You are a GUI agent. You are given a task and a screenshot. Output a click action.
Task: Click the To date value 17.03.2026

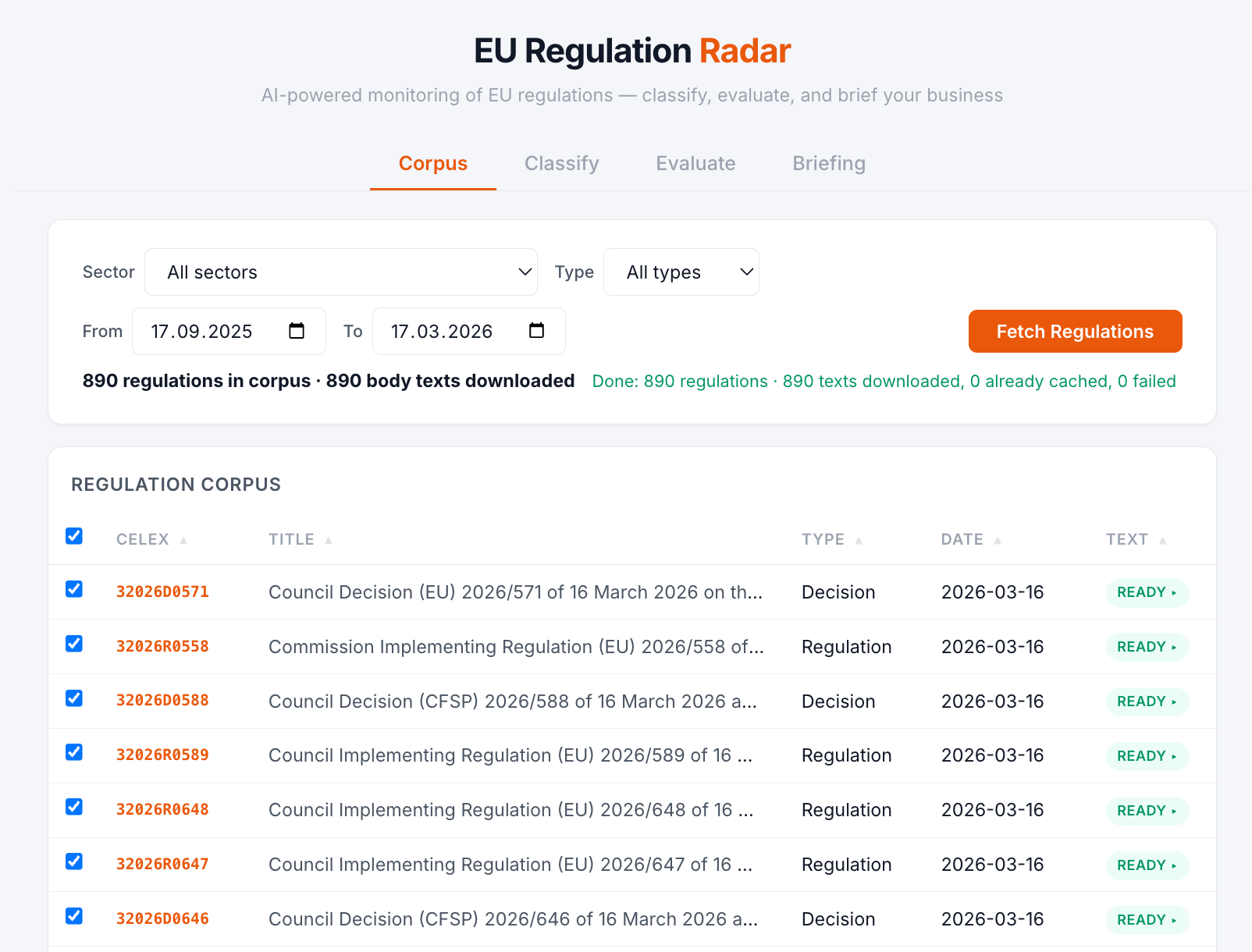coord(442,332)
